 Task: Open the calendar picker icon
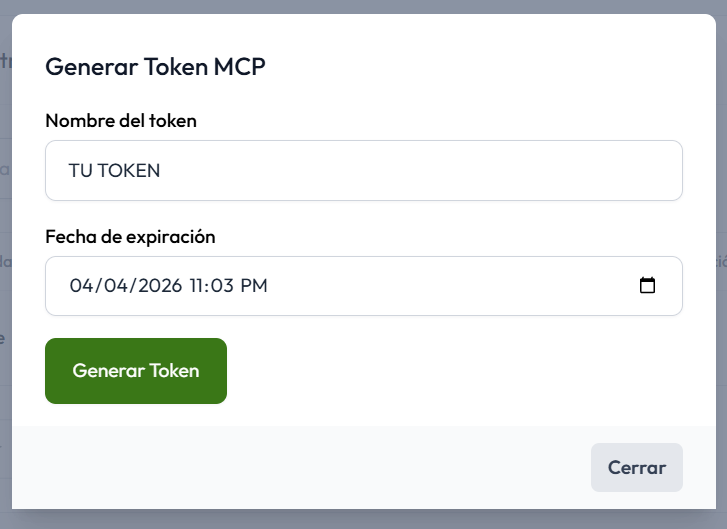pos(647,286)
